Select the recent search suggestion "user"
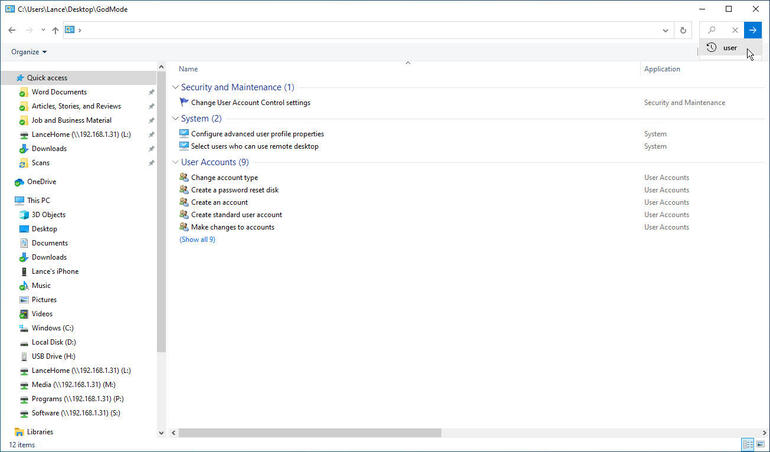 click(729, 48)
